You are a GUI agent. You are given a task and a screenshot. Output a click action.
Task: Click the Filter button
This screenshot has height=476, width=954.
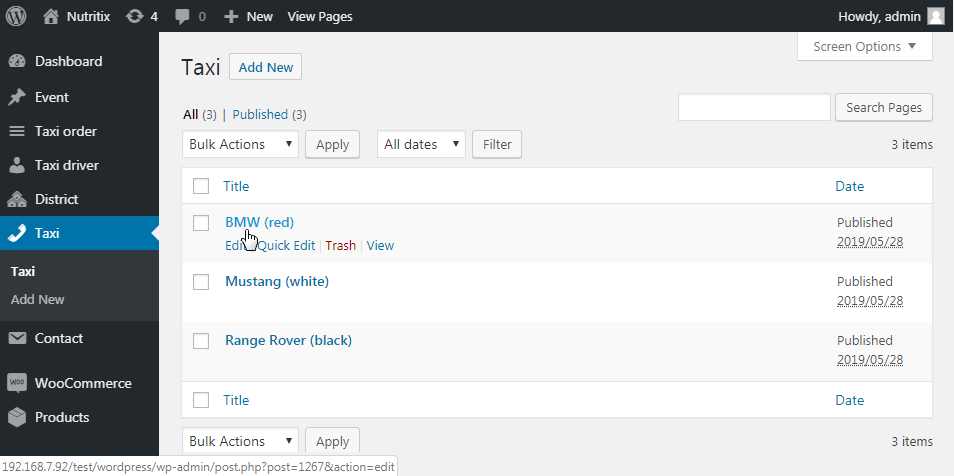pos(497,144)
